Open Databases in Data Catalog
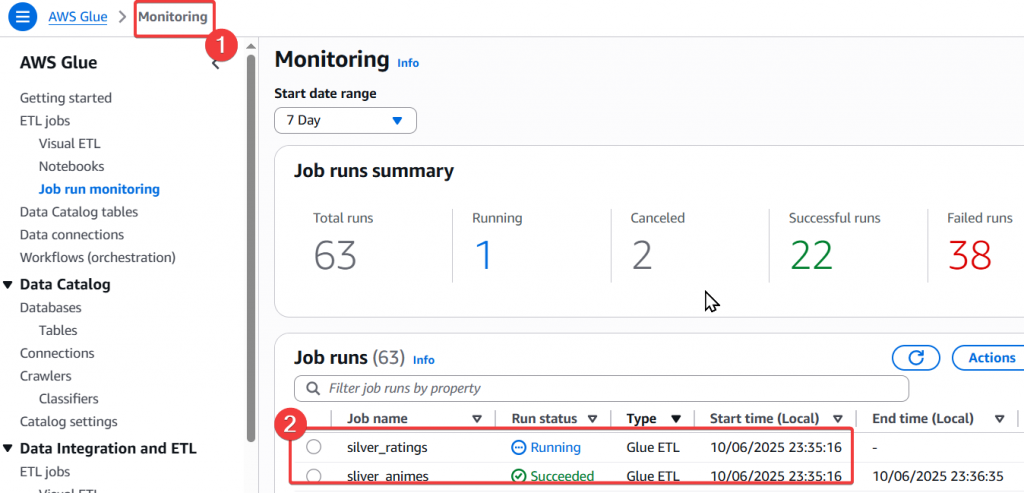Image resolution: width=1024 pixels, height=493 pixels. (51, 308)
